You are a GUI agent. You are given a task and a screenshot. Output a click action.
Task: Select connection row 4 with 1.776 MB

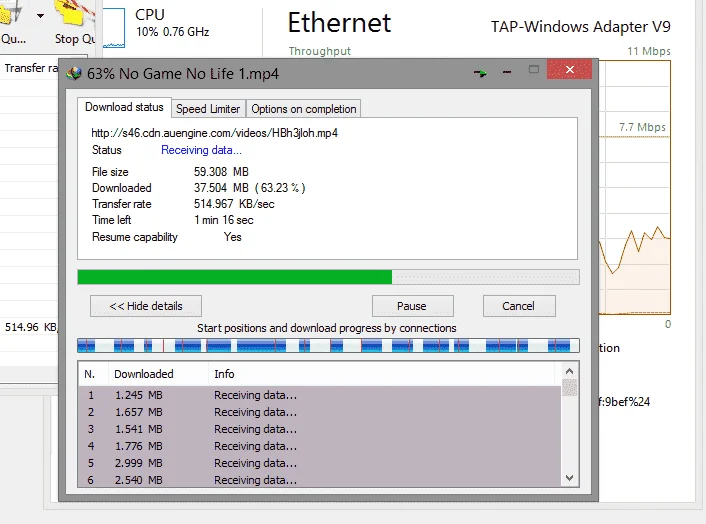click(x=320, y=446)
